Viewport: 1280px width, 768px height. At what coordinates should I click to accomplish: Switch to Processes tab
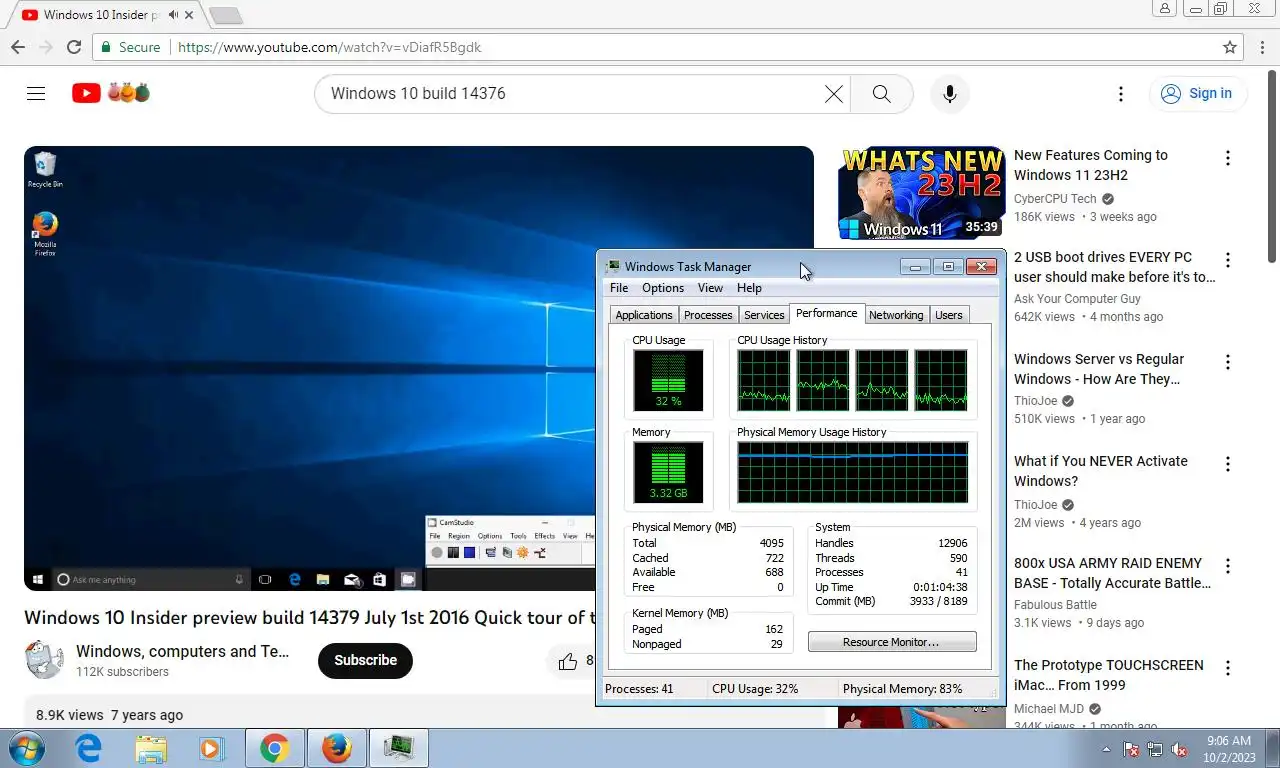click(708, 315)
